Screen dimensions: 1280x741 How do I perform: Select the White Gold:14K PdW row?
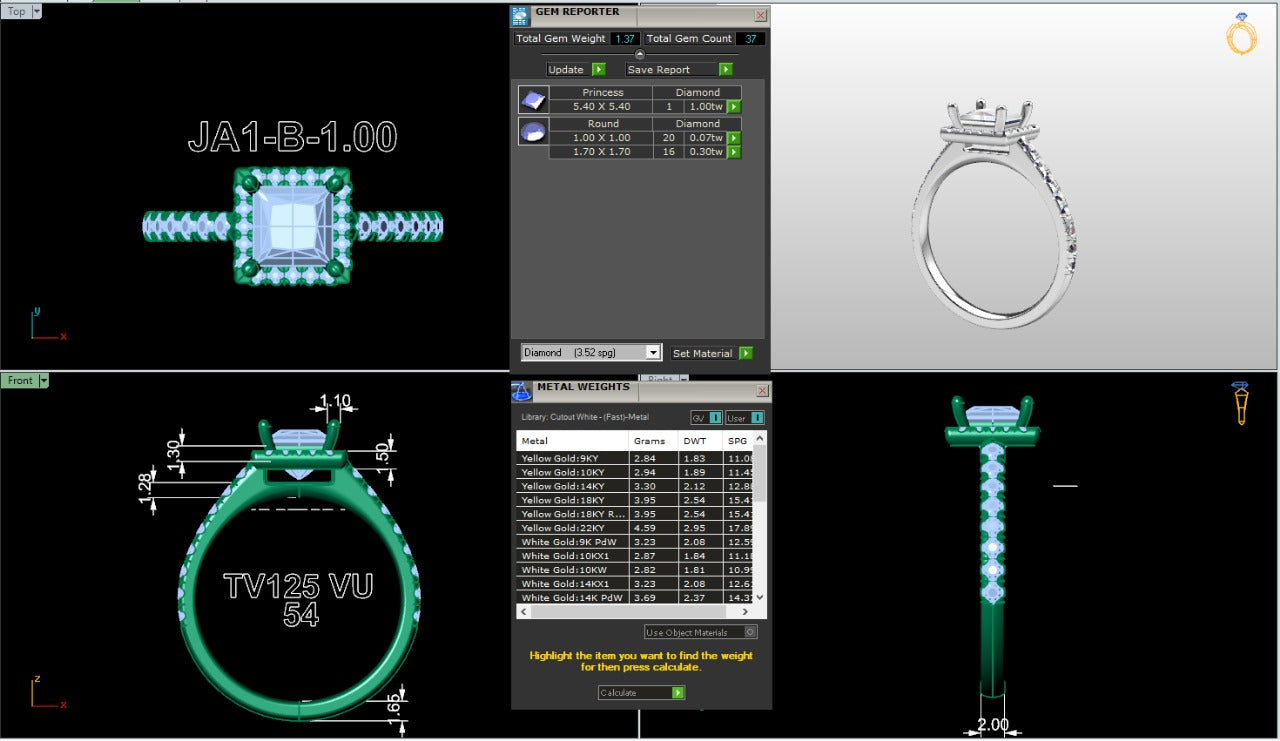(634, 598)
